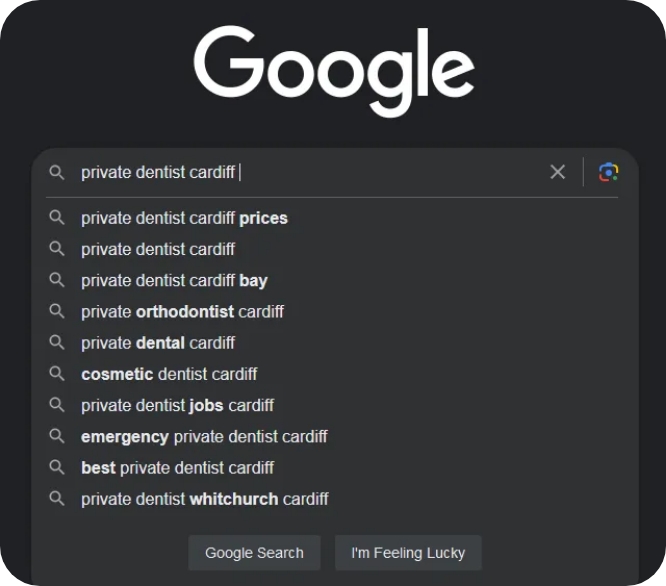Choose the plain 'private dentist cardiff' suggestion
Viewport: 666px width, 586px height.
click(158, 249)
